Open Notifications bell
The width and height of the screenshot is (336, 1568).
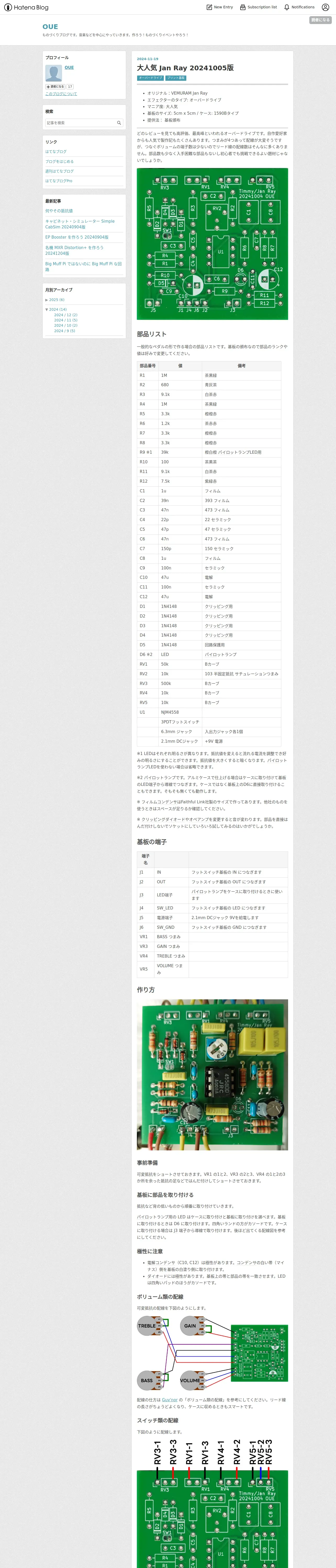299,7
